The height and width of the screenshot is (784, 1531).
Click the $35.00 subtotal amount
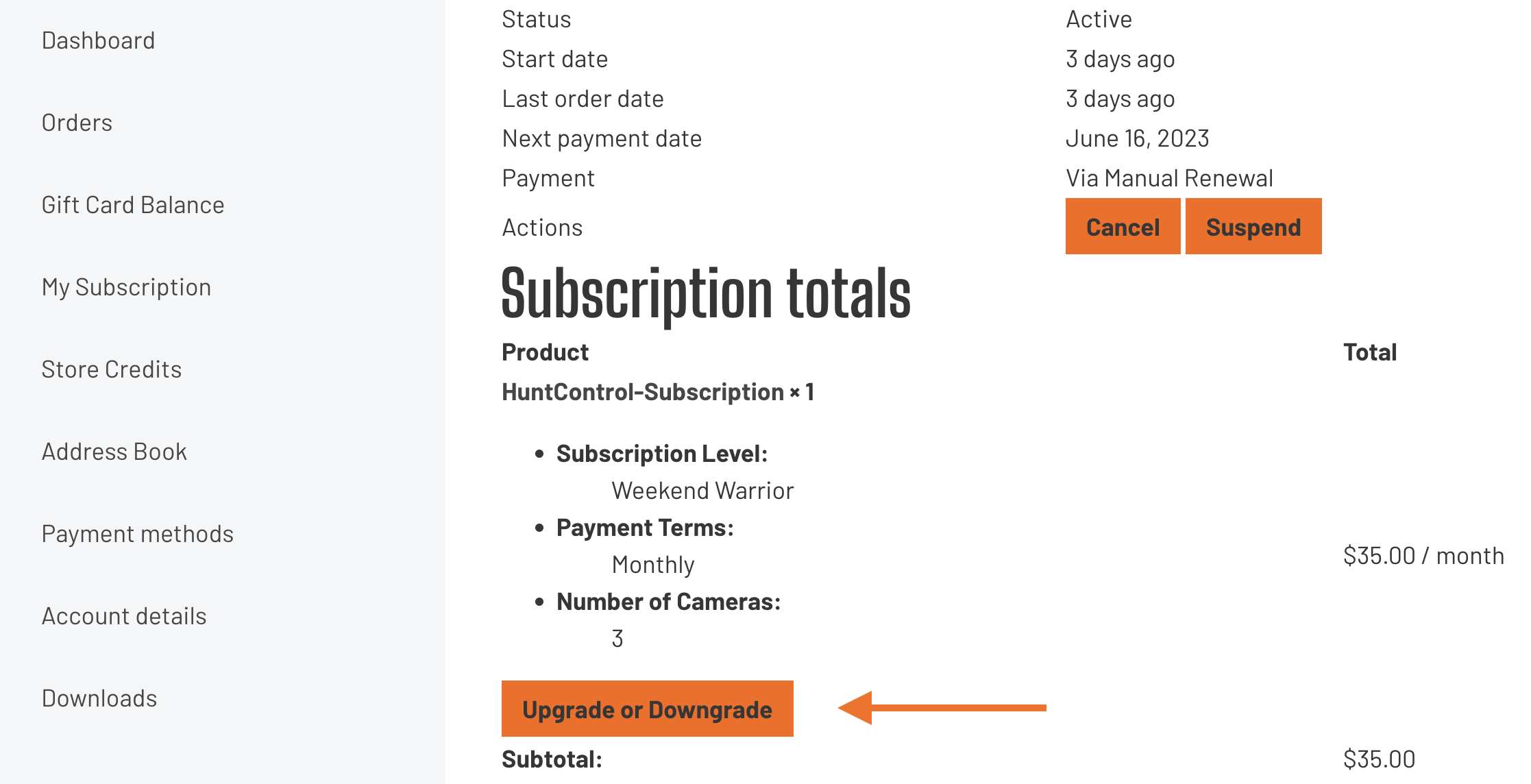[x=1379, y=759]
